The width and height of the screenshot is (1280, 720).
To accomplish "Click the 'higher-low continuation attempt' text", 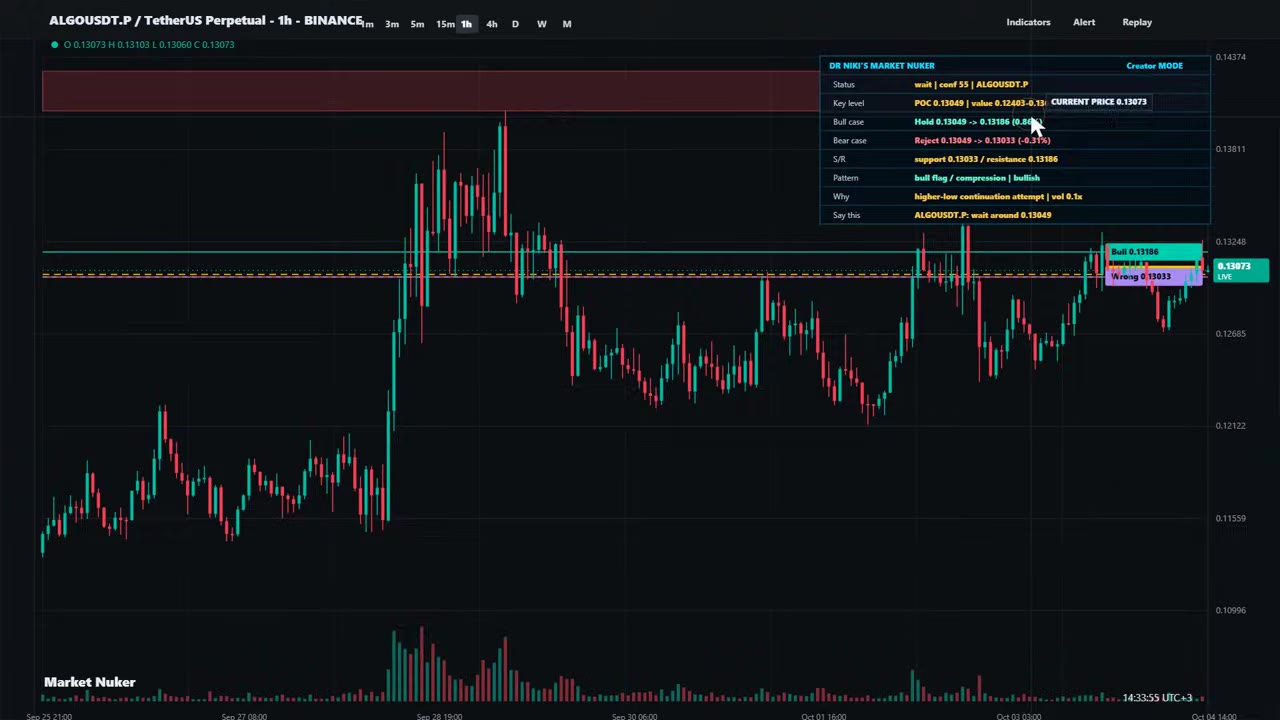I will [x=998, y=197].
